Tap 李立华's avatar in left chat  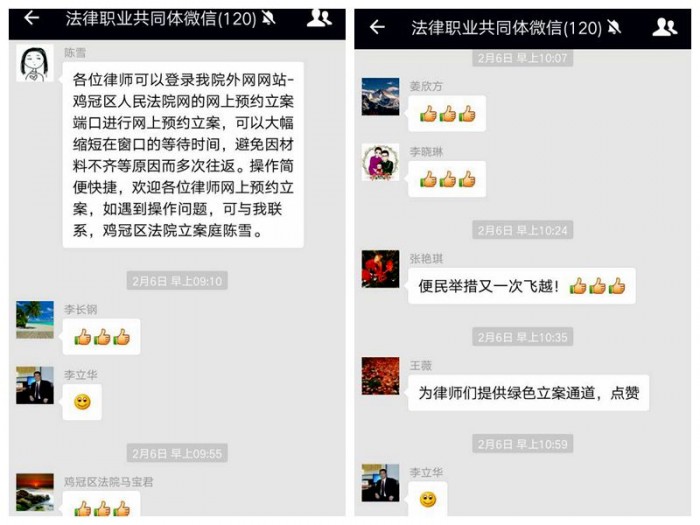[x=35, y=385]
